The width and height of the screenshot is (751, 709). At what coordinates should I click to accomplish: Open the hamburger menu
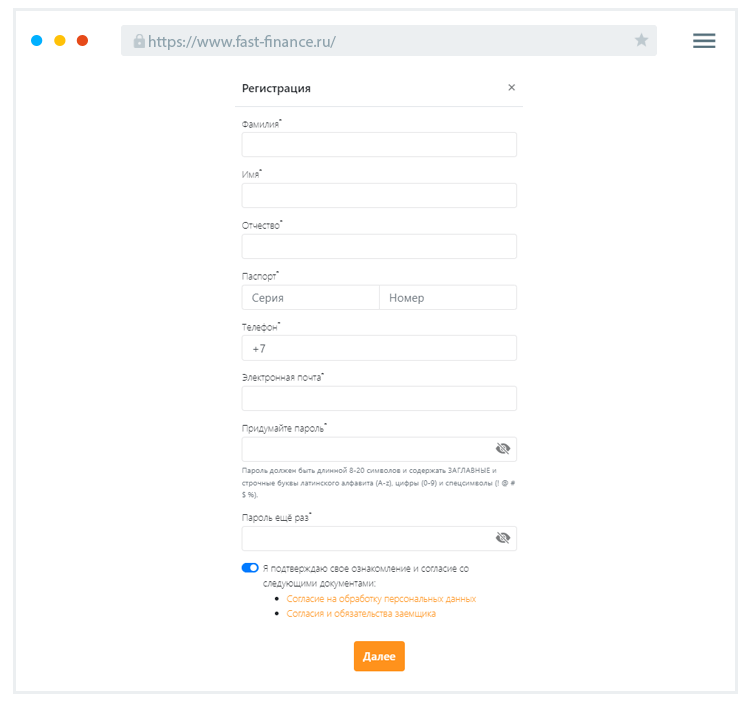point(704,41)
